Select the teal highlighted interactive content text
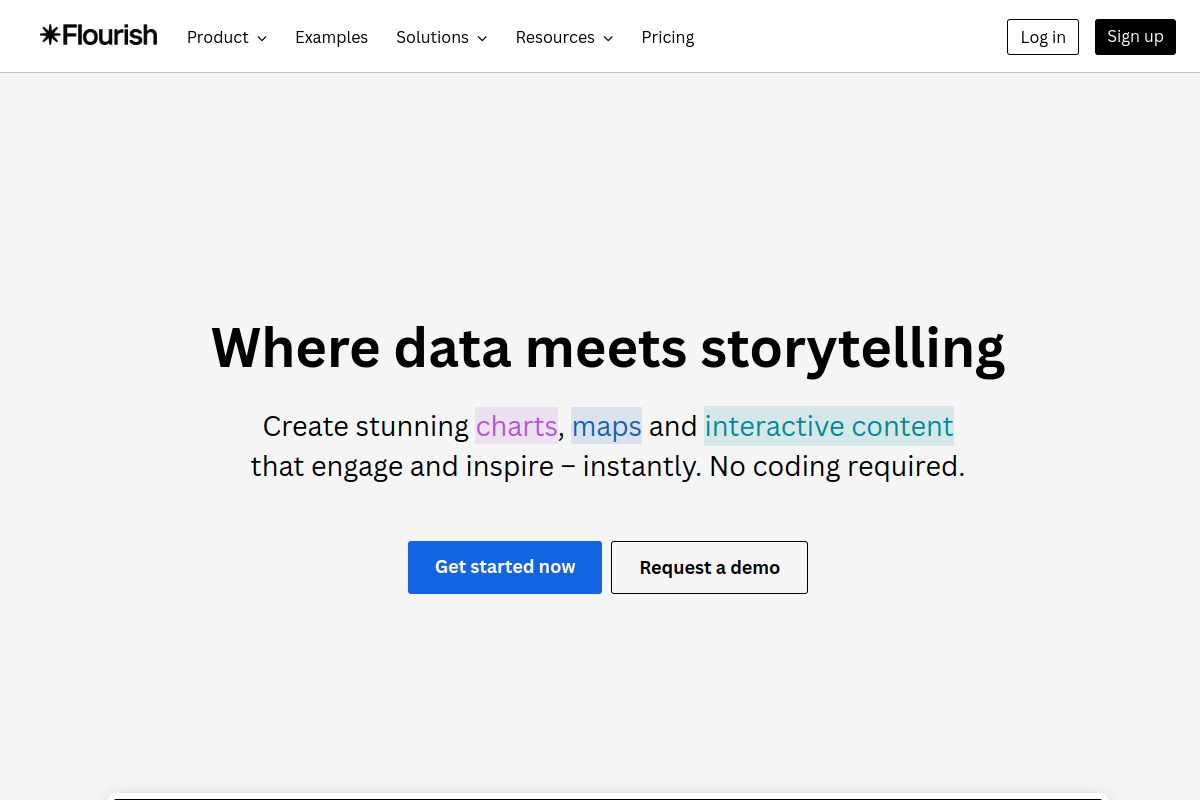1200x800 pixels. click(x=829, y=426)
